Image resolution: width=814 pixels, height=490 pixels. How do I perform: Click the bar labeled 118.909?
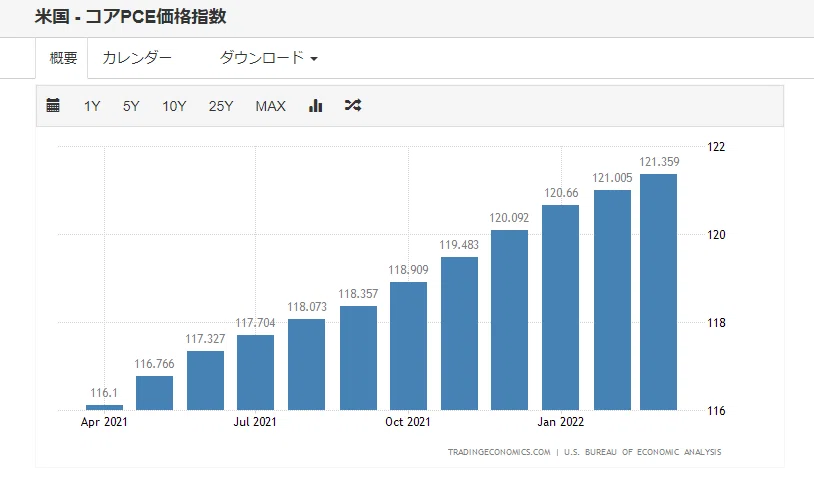click(409, 346)
